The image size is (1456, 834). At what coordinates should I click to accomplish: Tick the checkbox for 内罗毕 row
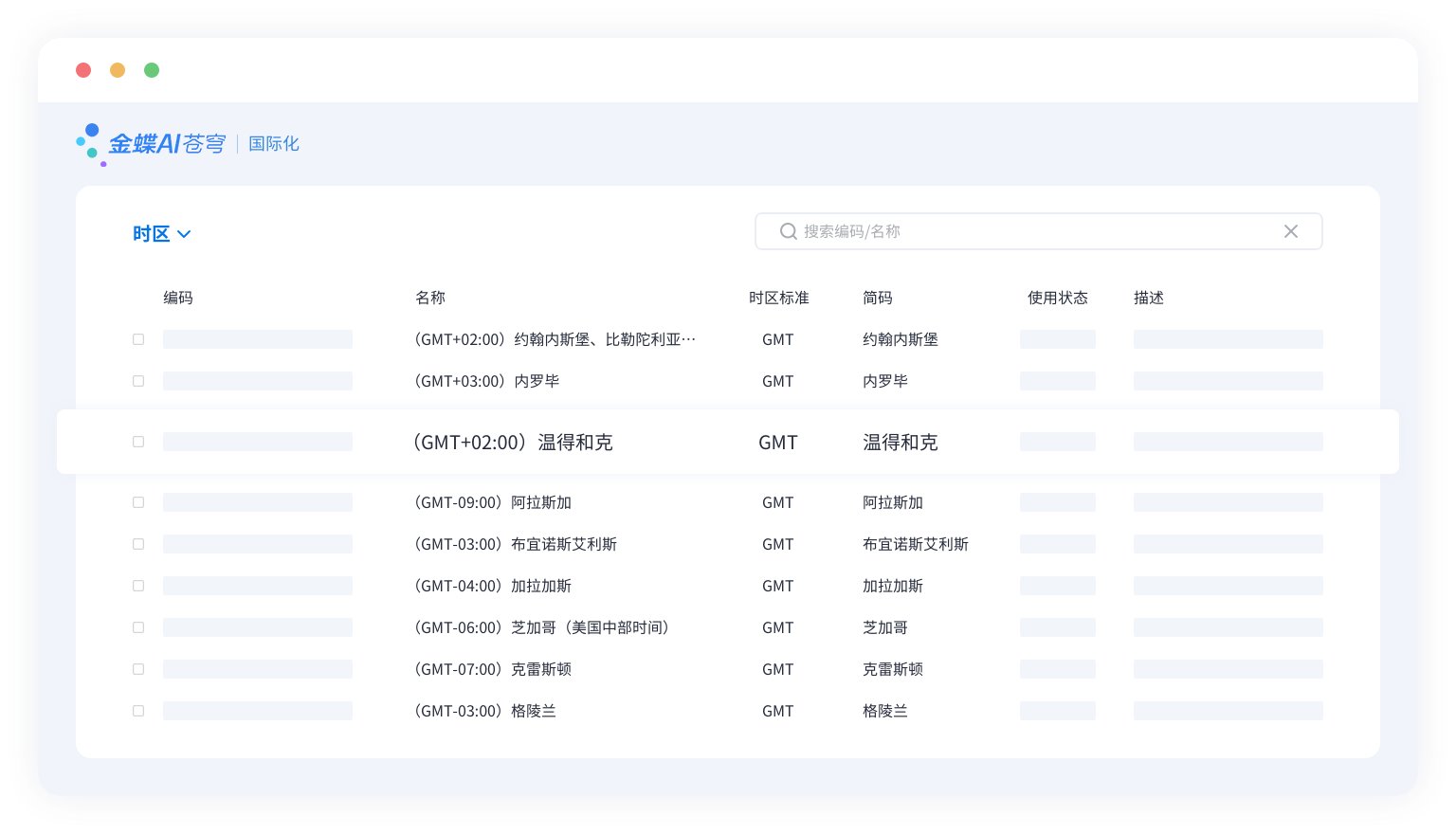(x=138, y=381)
